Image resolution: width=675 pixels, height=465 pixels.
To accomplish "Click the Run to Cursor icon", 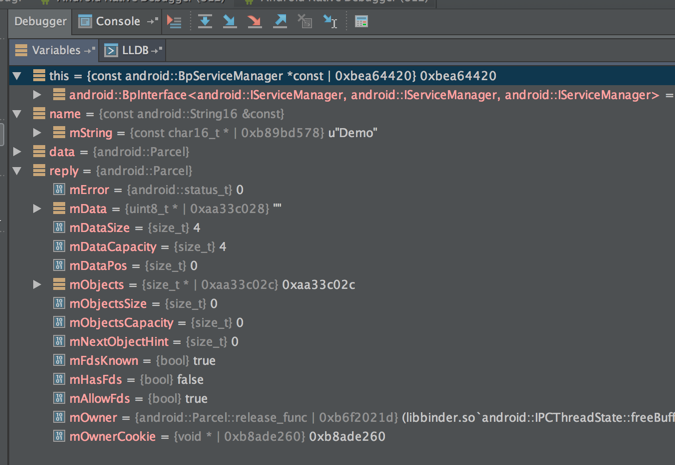I will point(330,21).
